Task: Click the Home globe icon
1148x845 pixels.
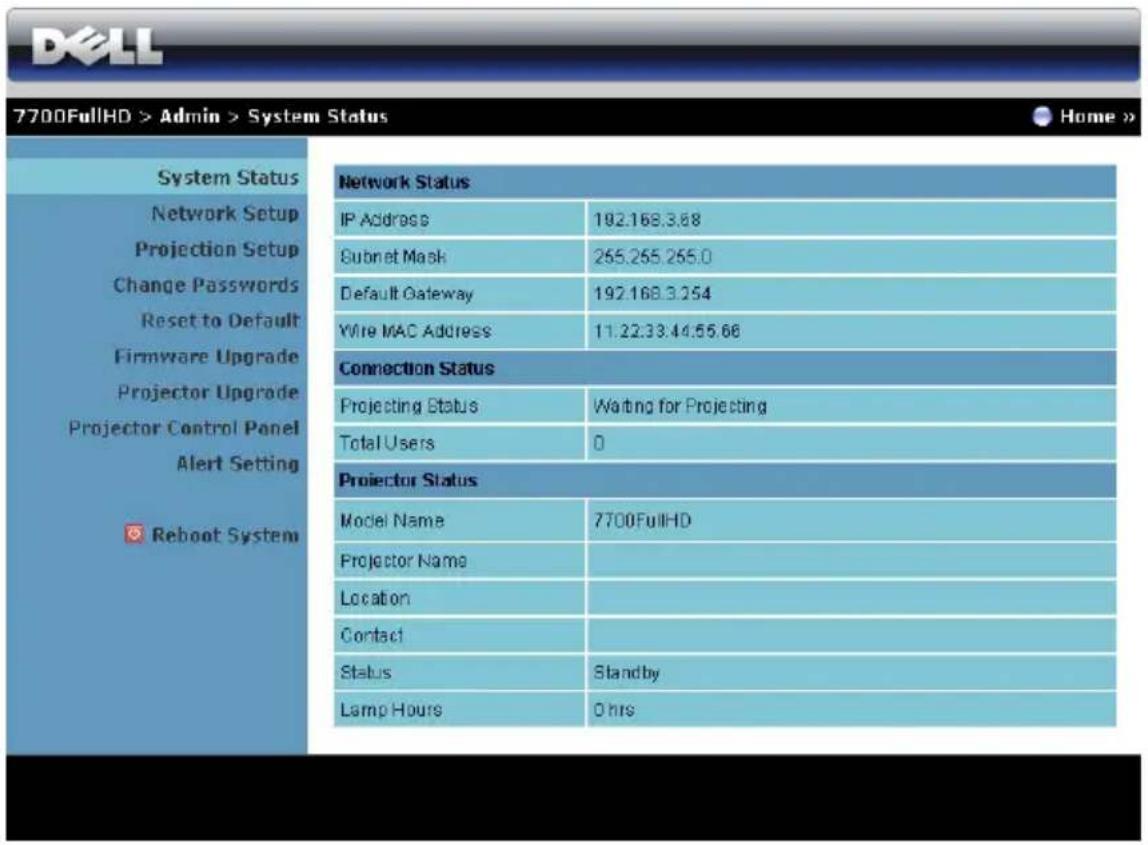Action: click(x=1042, y=116)
